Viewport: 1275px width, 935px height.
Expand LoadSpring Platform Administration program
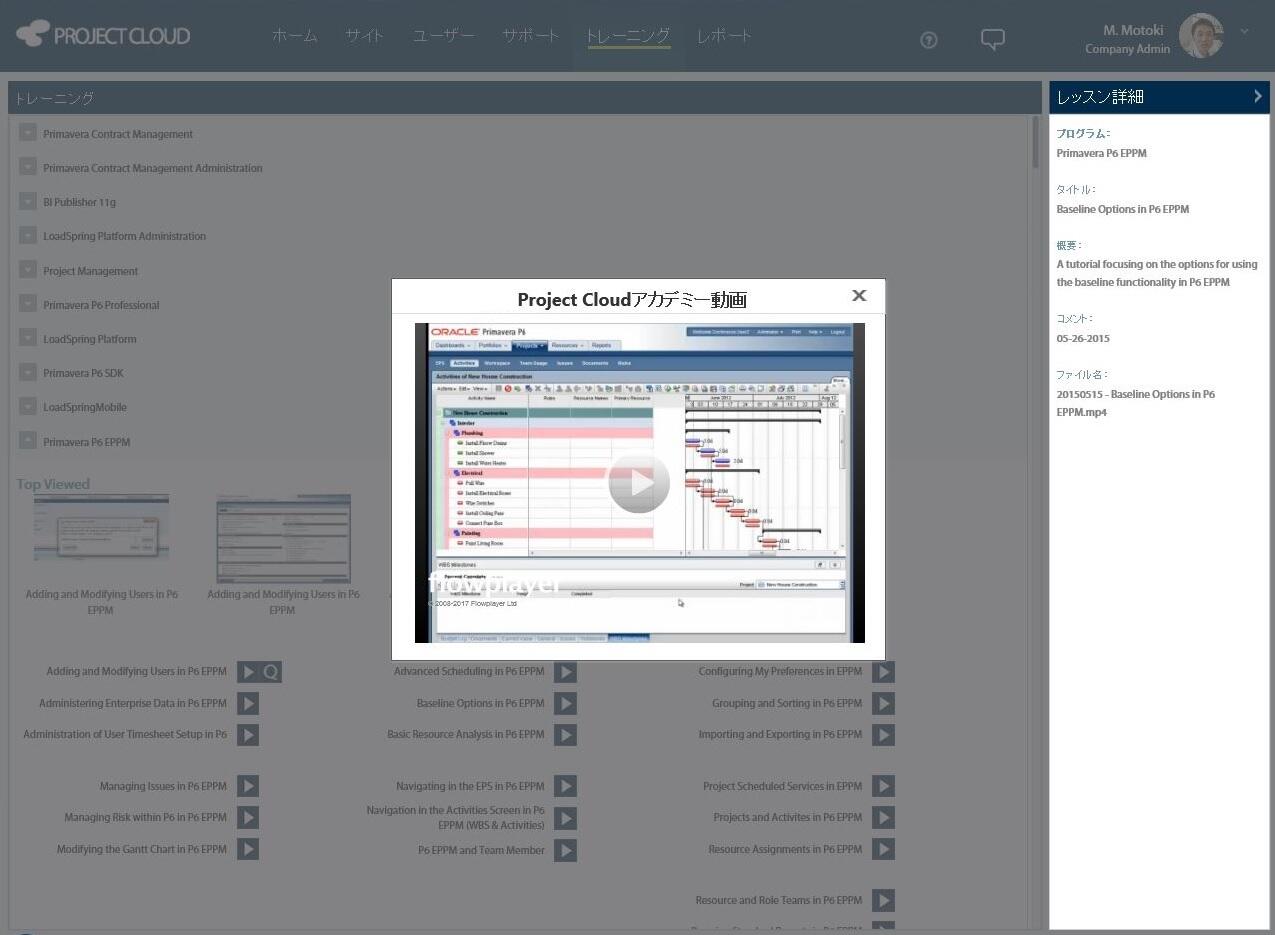tap(28, 235)
